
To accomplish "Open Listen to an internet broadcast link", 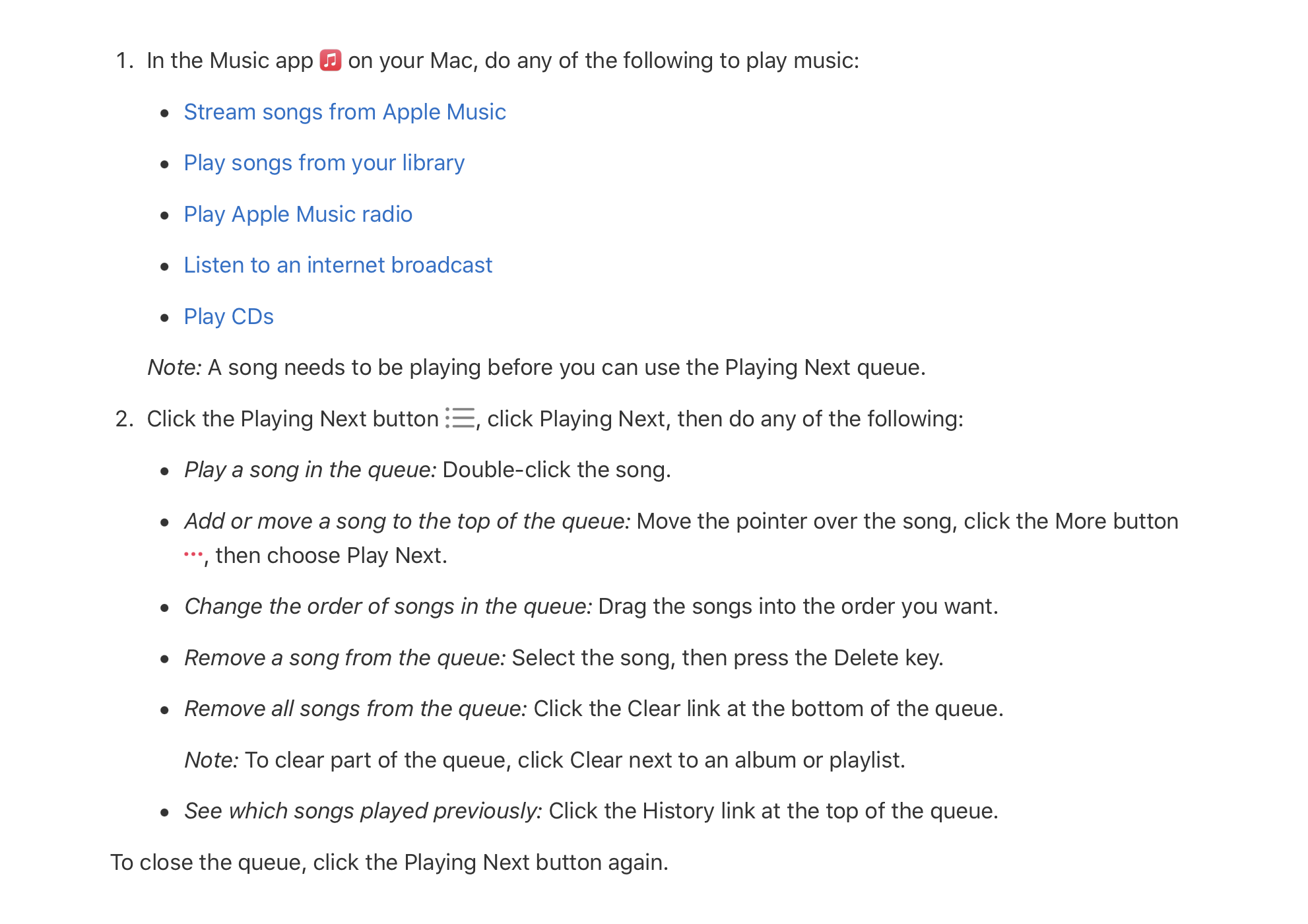I will tap(338, 265).
